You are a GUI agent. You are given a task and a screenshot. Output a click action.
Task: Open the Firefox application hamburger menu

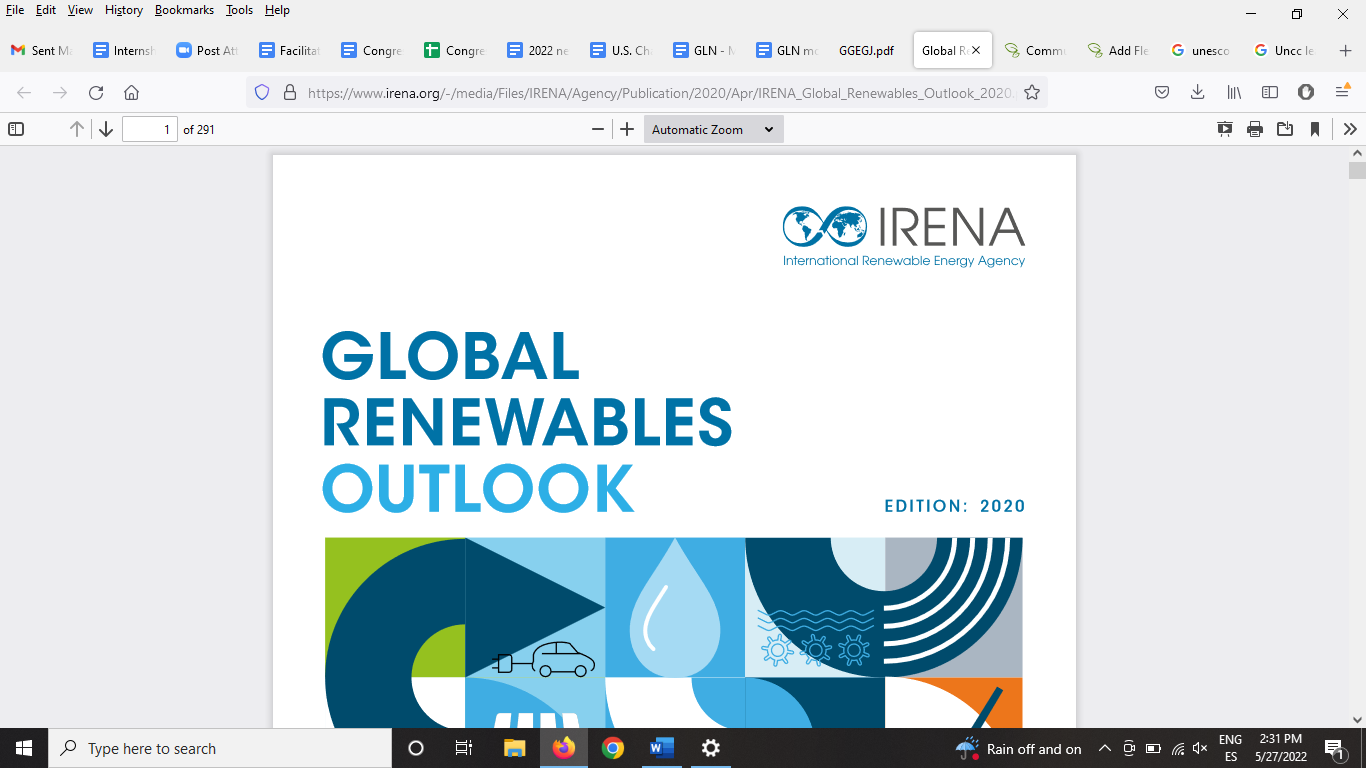point(1343,92)
